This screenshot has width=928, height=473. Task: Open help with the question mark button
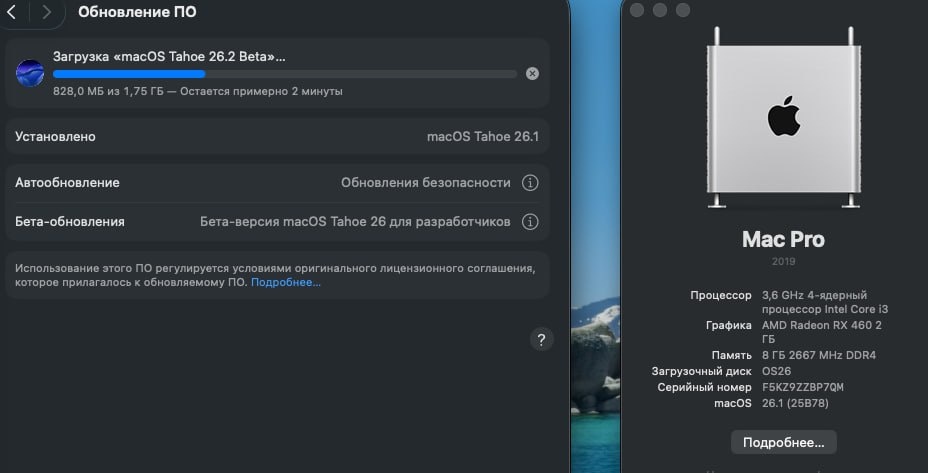541,340
